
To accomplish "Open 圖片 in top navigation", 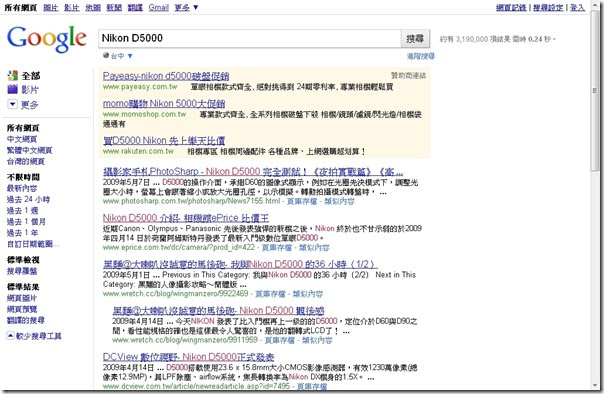I will [50, 7].
